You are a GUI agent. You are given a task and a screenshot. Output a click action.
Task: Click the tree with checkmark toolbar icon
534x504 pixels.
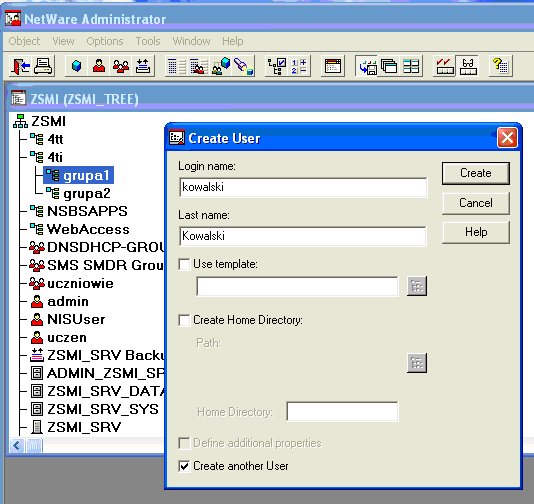point(277,66)
